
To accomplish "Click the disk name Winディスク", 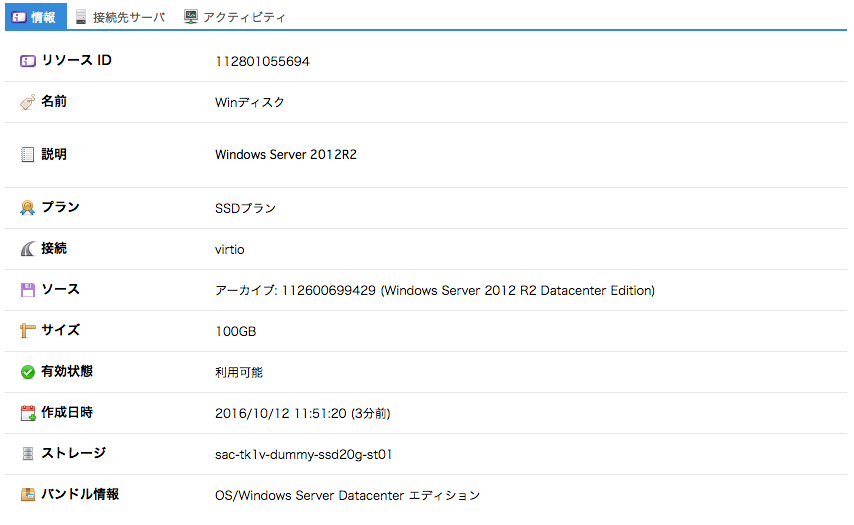I will point(249,103).
